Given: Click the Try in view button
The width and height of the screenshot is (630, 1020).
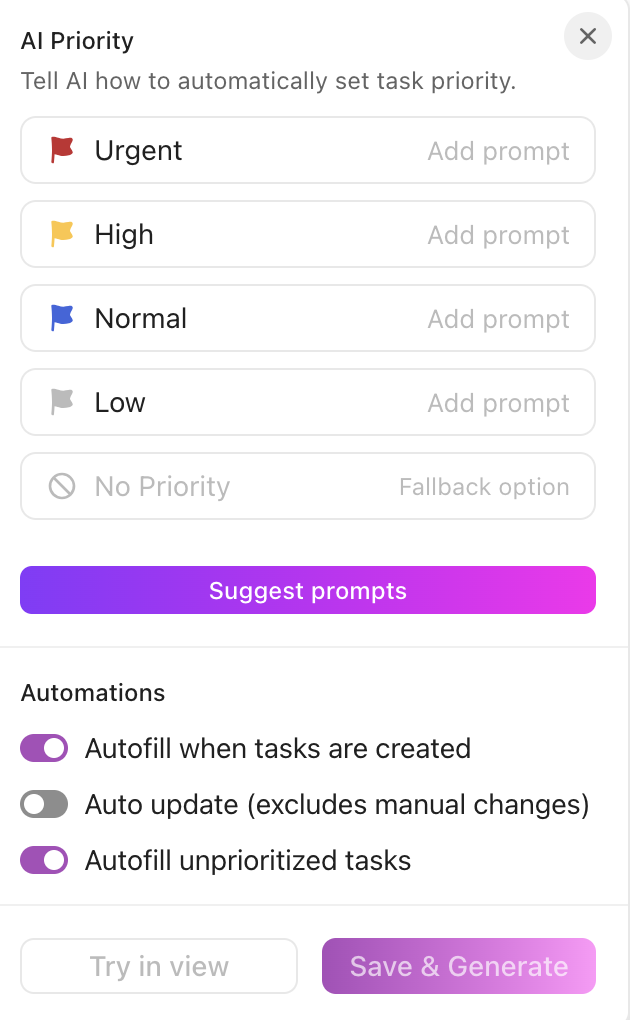Looking at the screenshot, I should [x=158, y=966].
